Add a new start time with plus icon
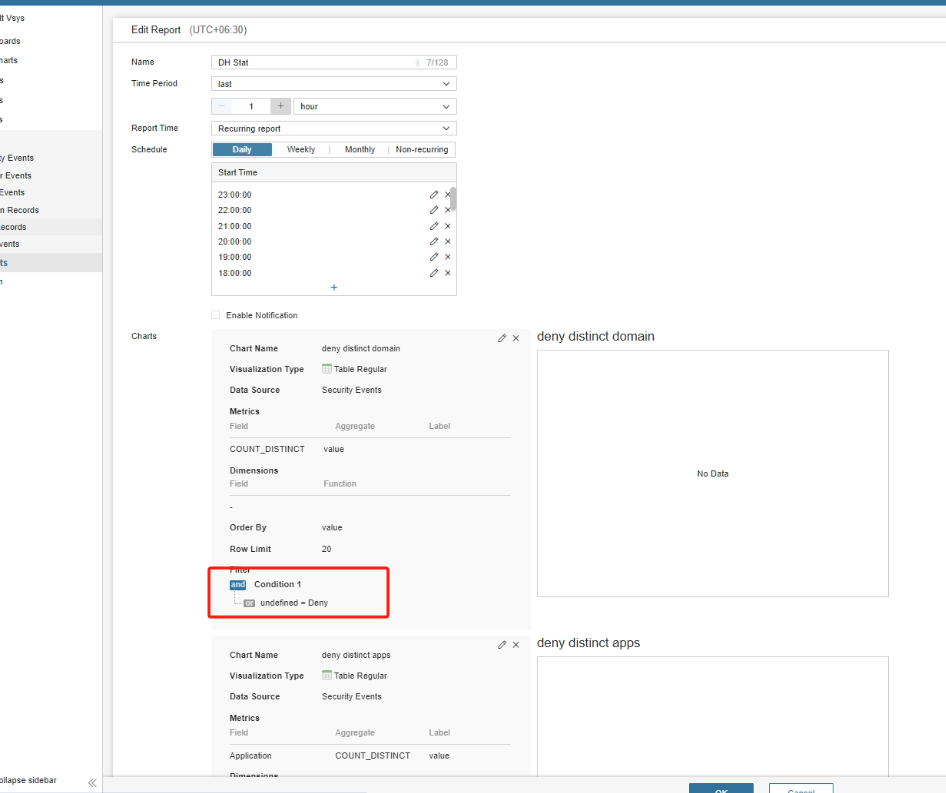This screenshot has width=946, height=793. click(334, 288)
